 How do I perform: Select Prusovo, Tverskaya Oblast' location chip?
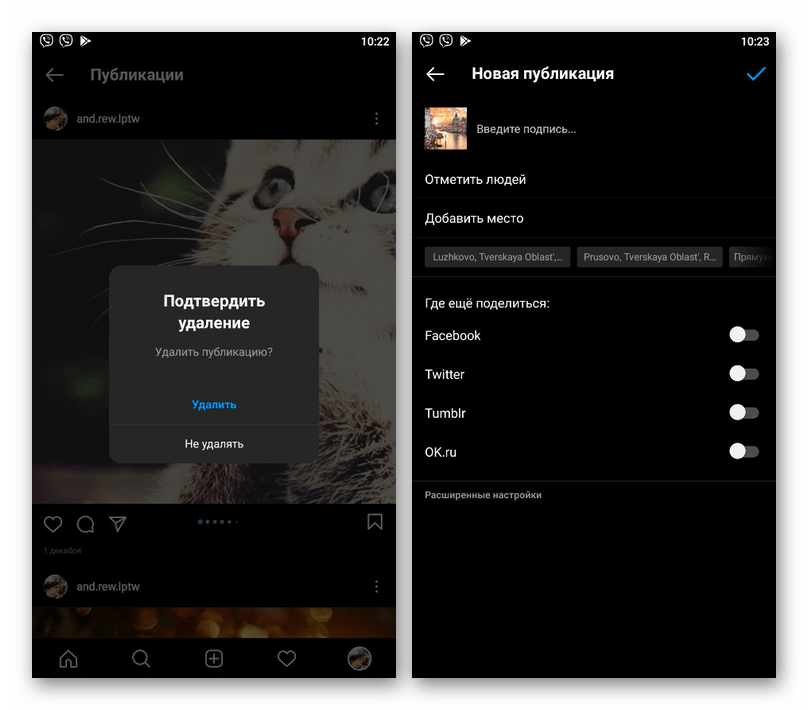[x=649, y=257]
